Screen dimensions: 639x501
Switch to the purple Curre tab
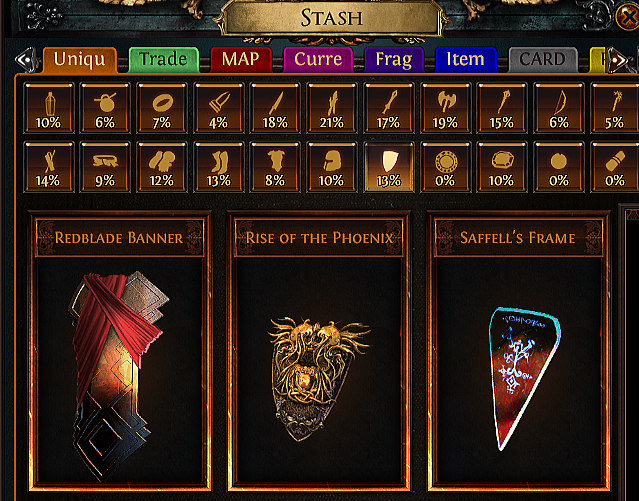tap(318, 60)
